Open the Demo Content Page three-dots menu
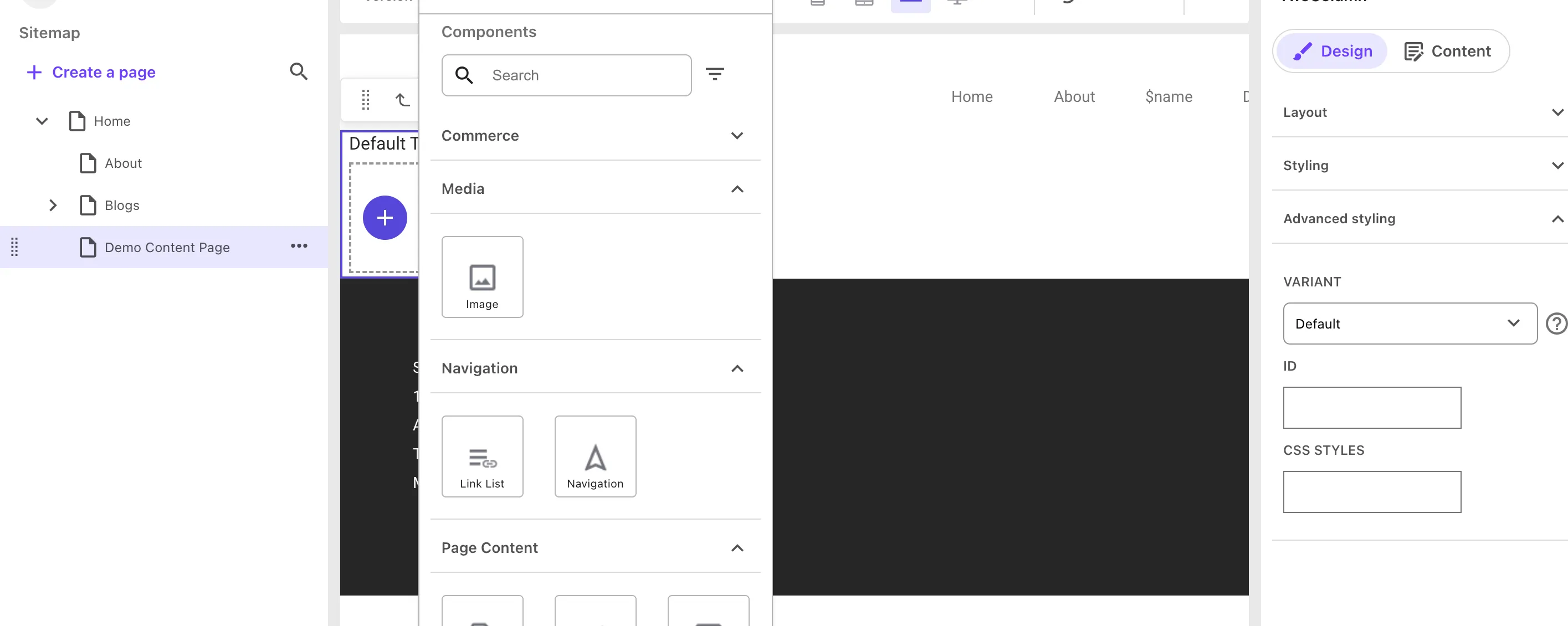 tap(299, 246)
